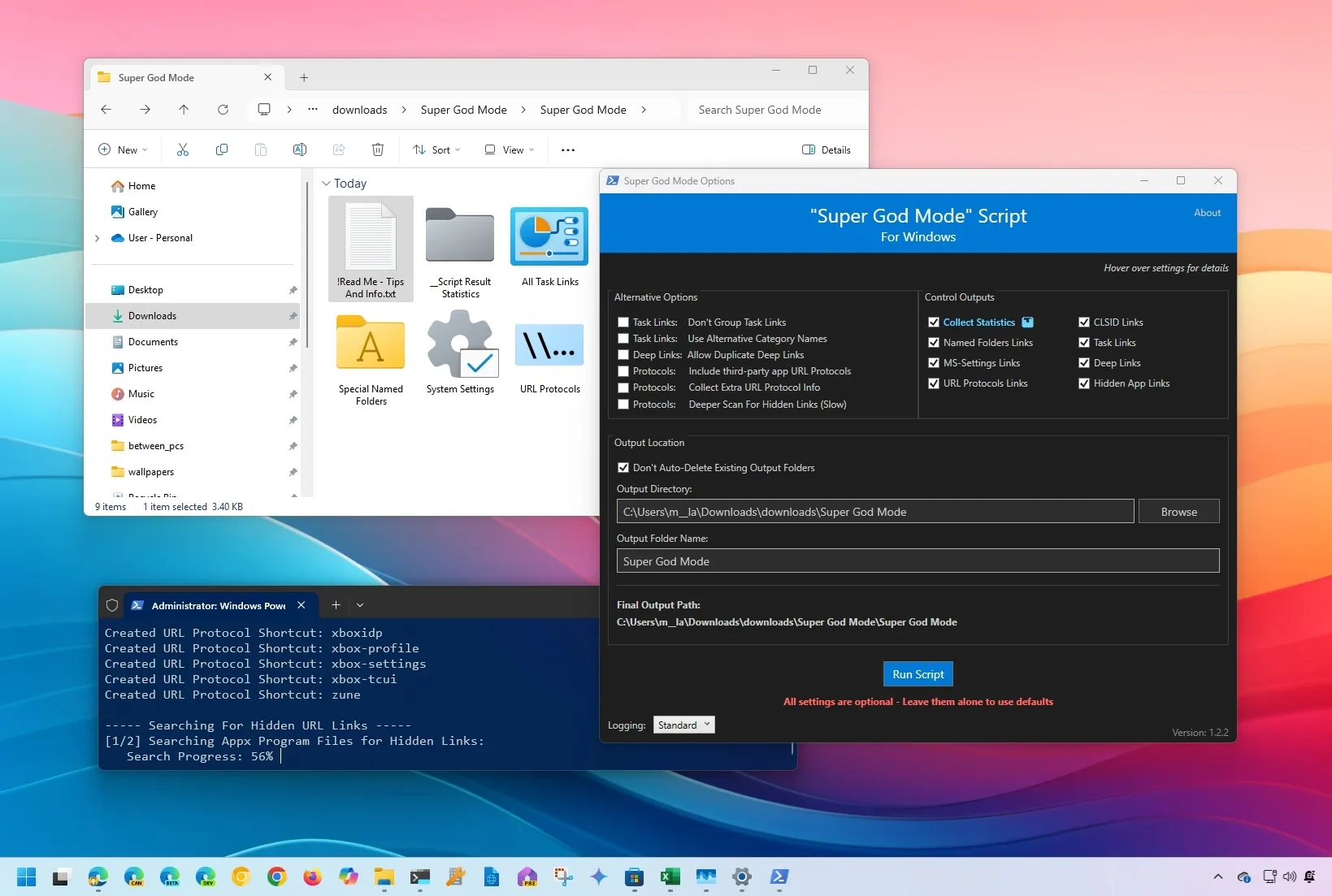The width and height of the screenshot is (1332, 896).
Task: Expand the User - Personal tree node
Action: click(x=98, y=238)
